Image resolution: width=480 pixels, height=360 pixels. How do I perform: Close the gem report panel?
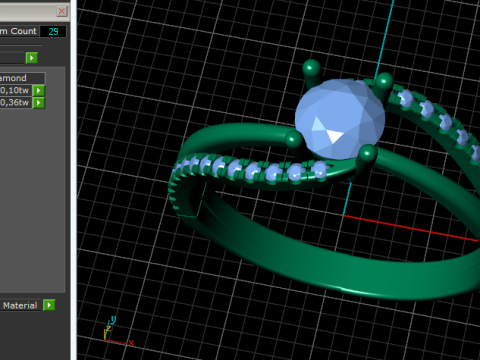[62, 11]
